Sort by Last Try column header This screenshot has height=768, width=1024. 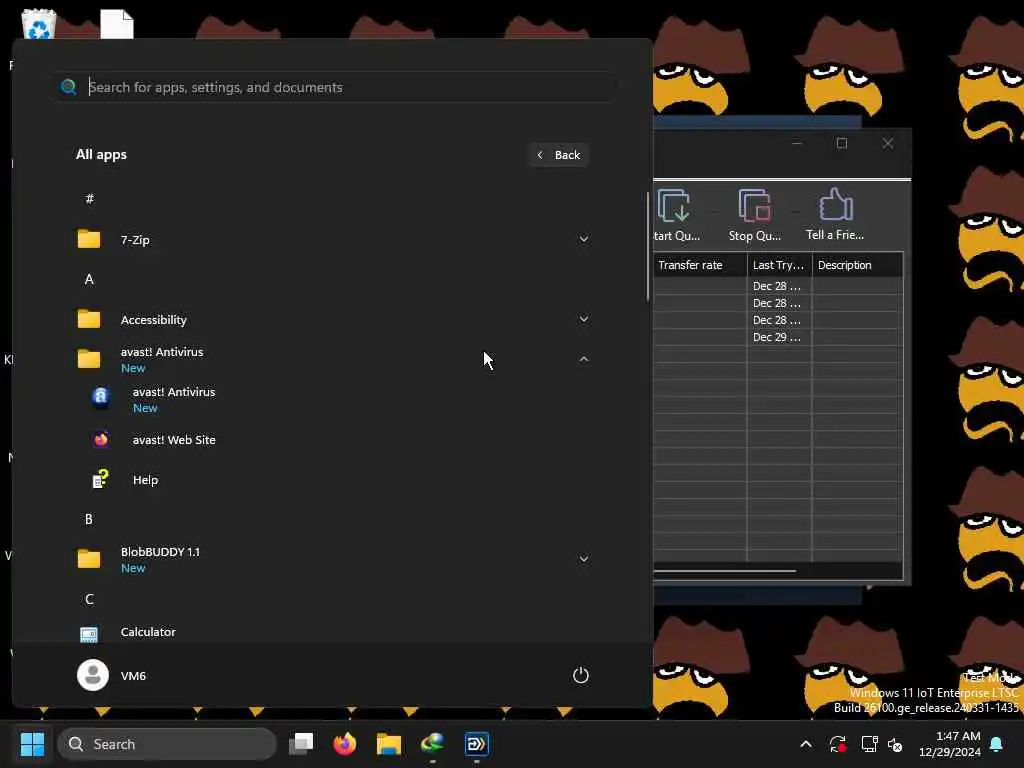[780, 265]
